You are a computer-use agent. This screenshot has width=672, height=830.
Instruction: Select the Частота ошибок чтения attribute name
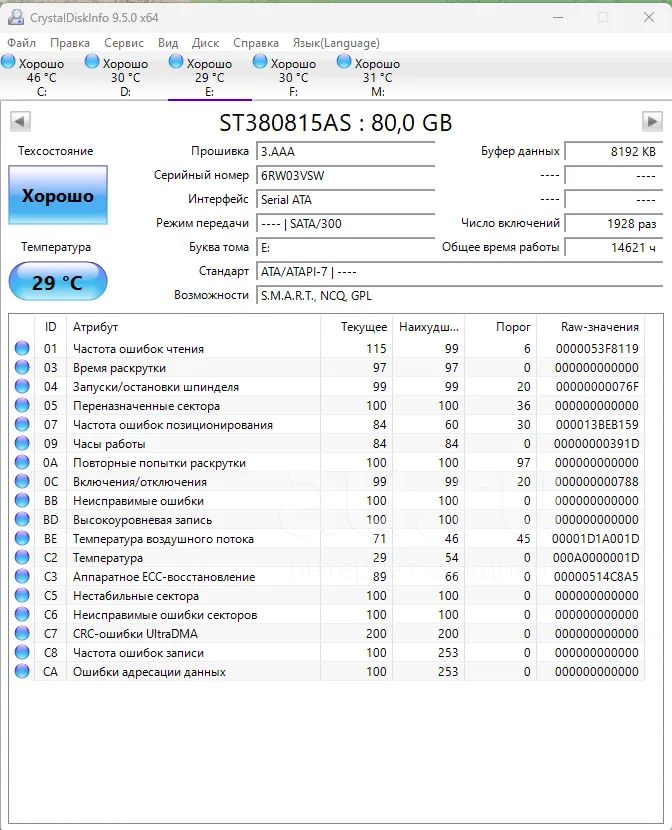[x=138, y=349]
